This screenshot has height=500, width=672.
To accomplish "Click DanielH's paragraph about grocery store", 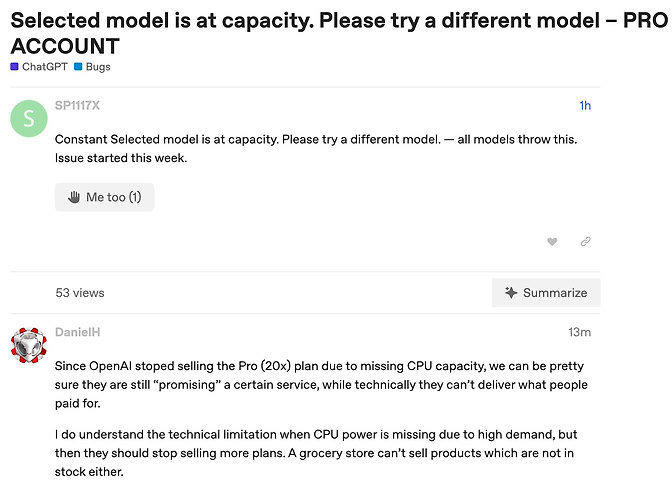I will click(316, 453).
